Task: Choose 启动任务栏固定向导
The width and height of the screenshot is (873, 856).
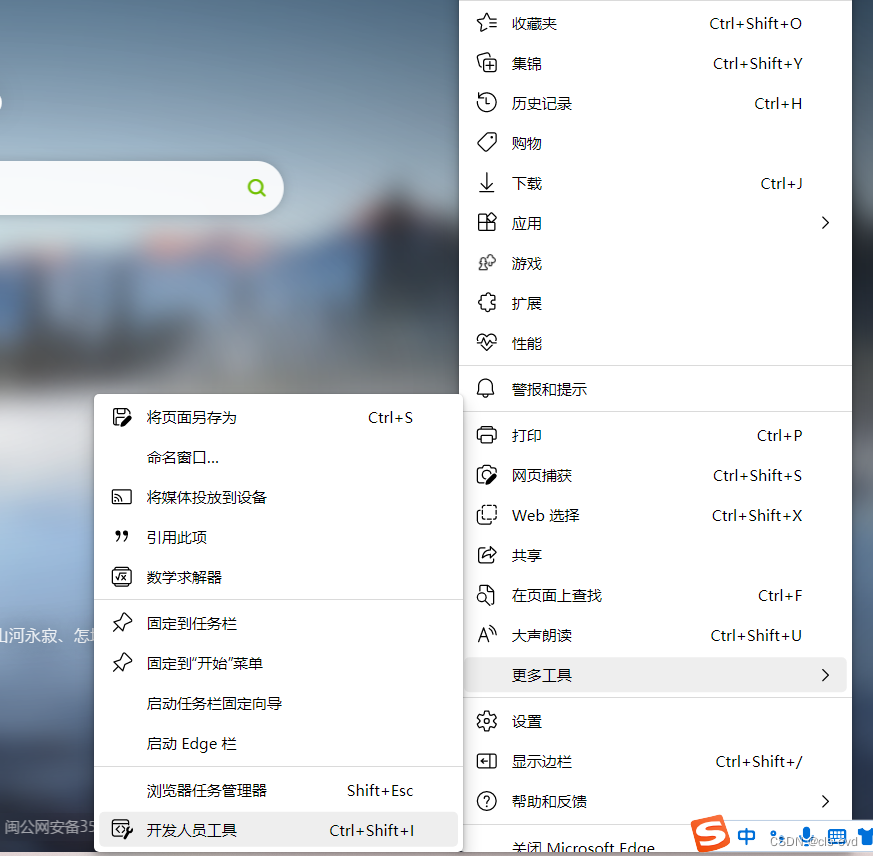Action: point(278,703)
